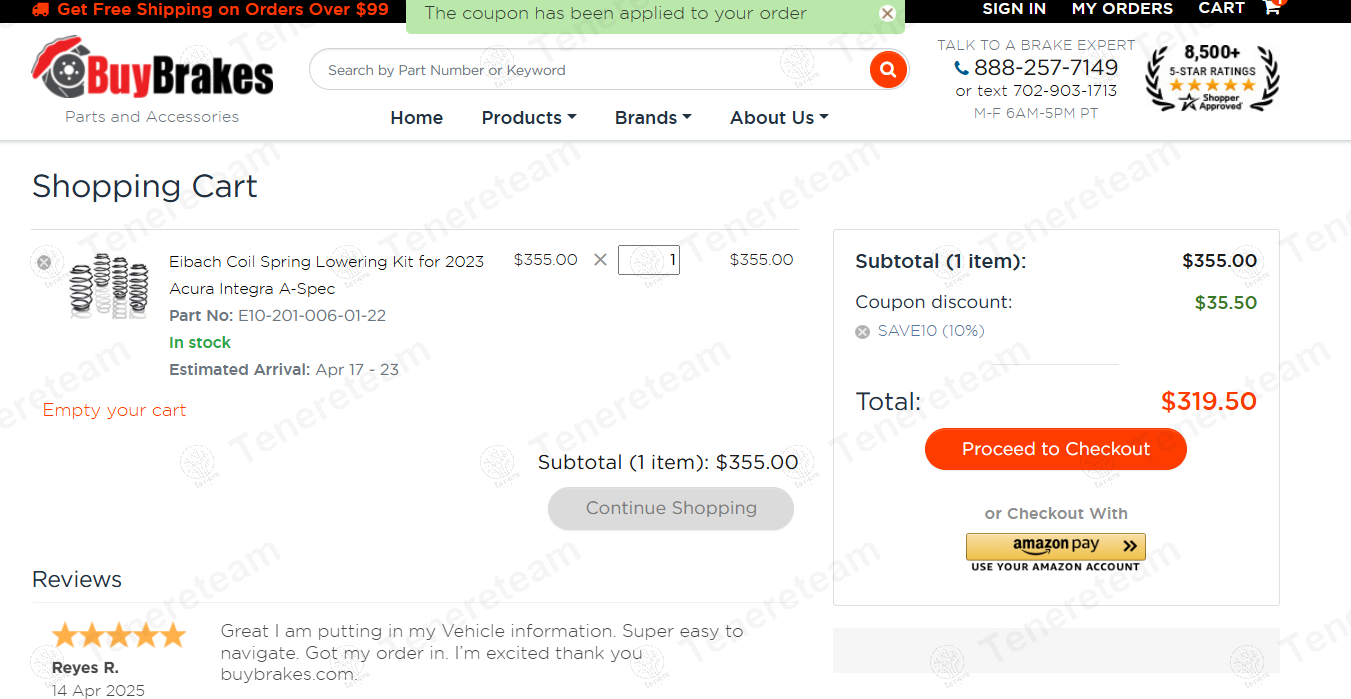Screen dimensions: 1351x699
Task: Click the Reviews heading
Action: coord(77,580)
